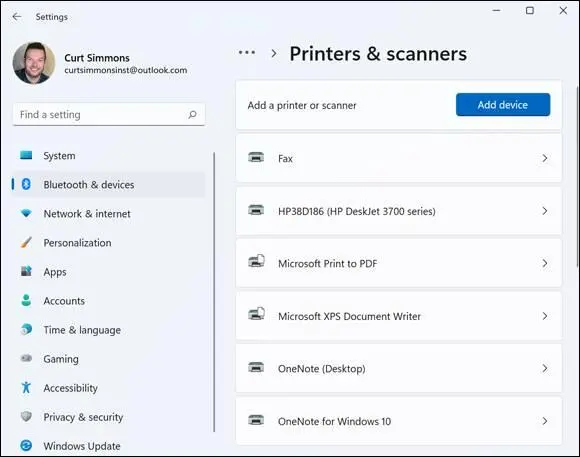Open Privacy & security settings
The image size is (580, 457).
coord(108,417)
